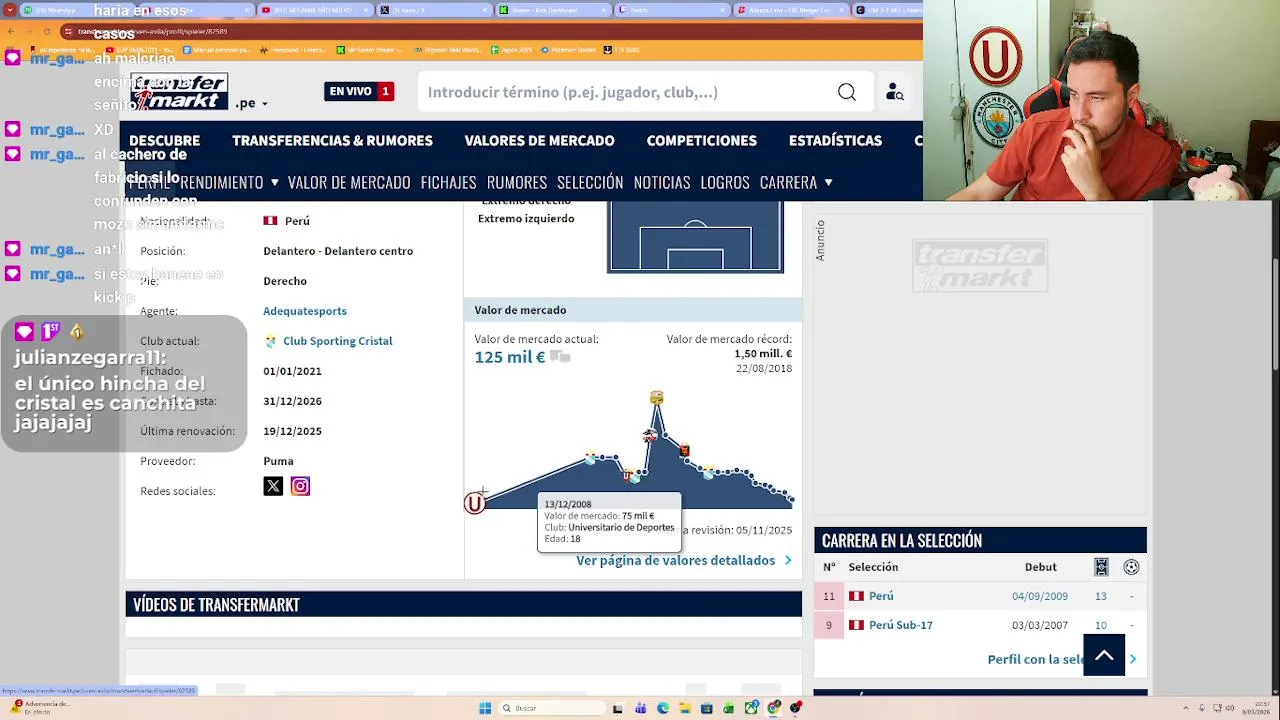1280x720 pixels.
Task: Click the Transfermarkt logo in header
Action: click(x=180, y=92)
